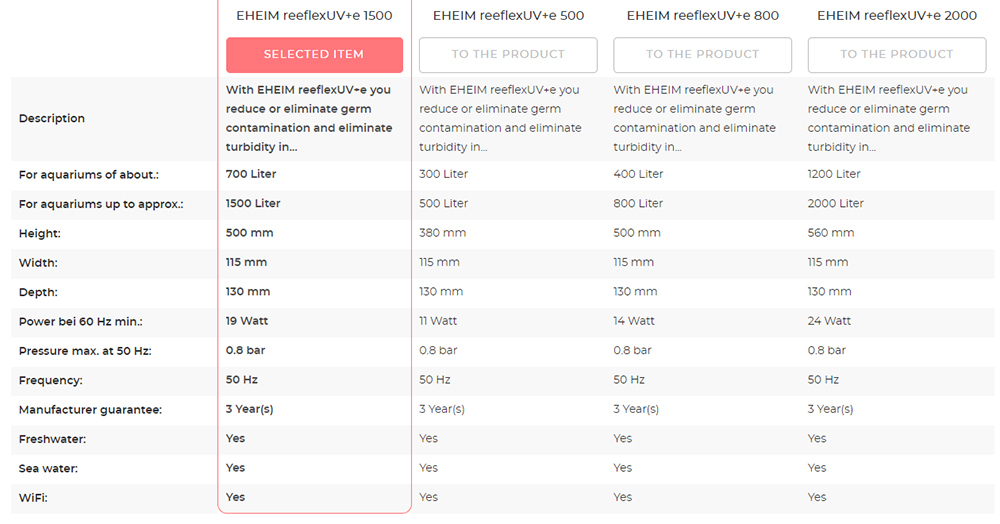
Task: Click the 14 Watt cell
Action: click(x=634, y=321)
